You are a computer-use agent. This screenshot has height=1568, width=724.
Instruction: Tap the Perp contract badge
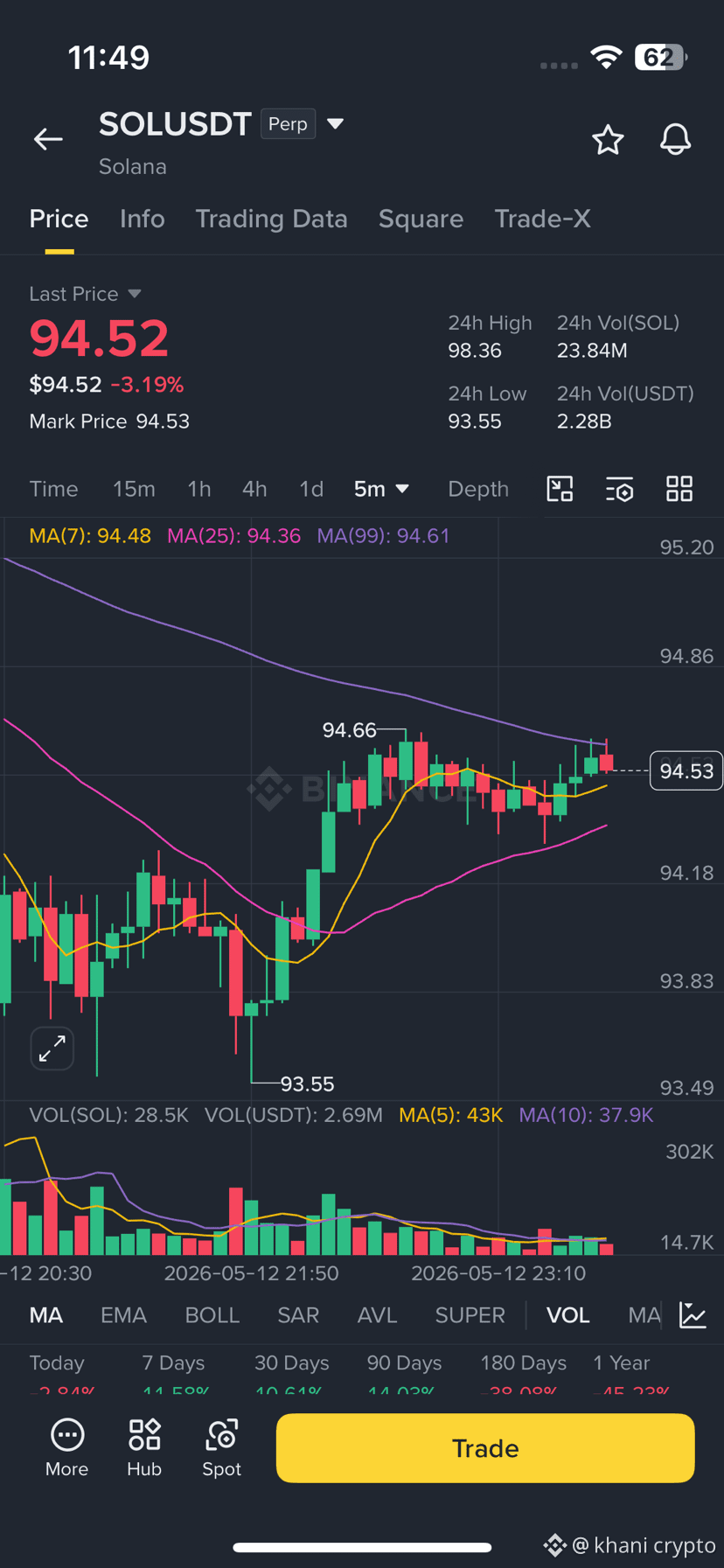pos(288,124)
